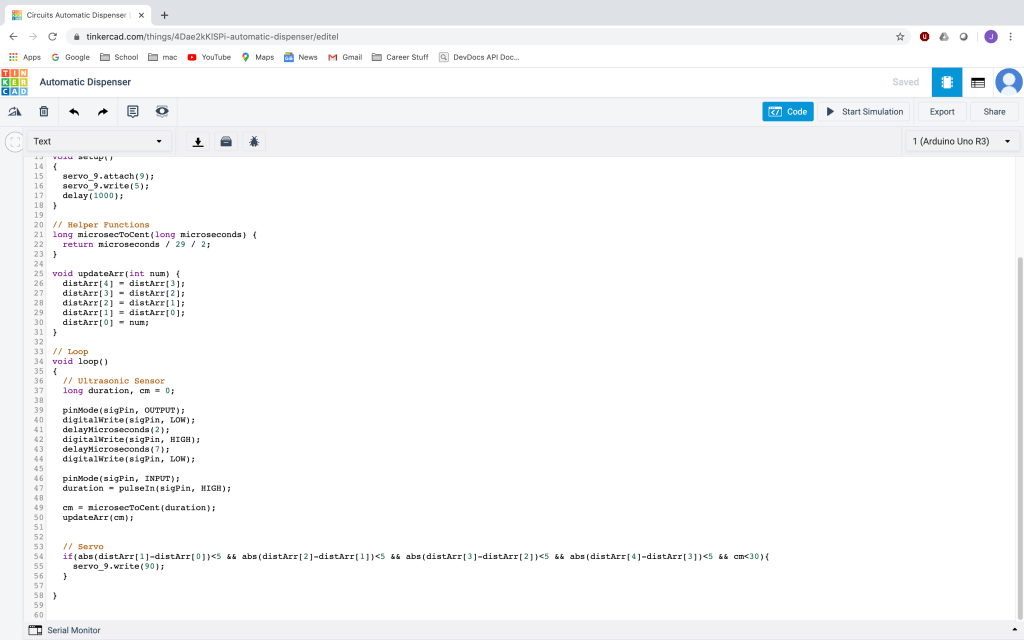The image size is (1024, 640).
Task: Click the Automatic Dispenser project title
Action: 85,82
